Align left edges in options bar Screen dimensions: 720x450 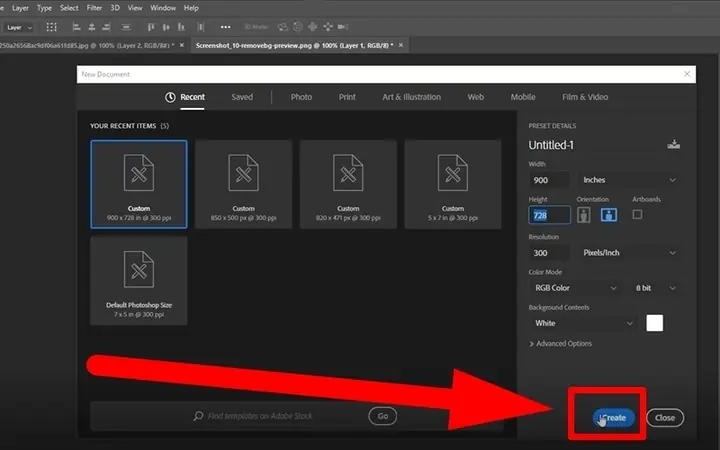[77, 27]
